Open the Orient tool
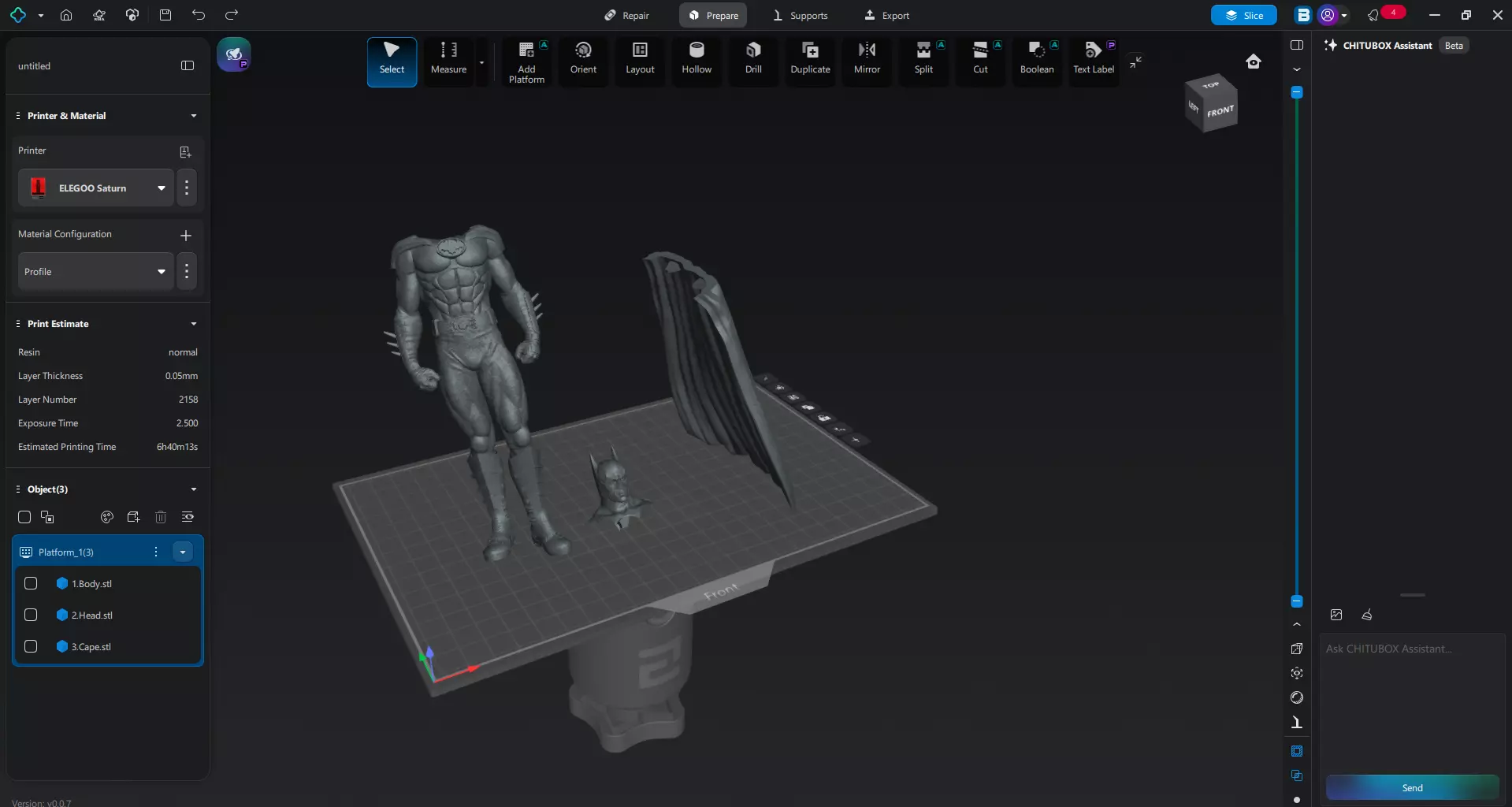 (583, 61)
